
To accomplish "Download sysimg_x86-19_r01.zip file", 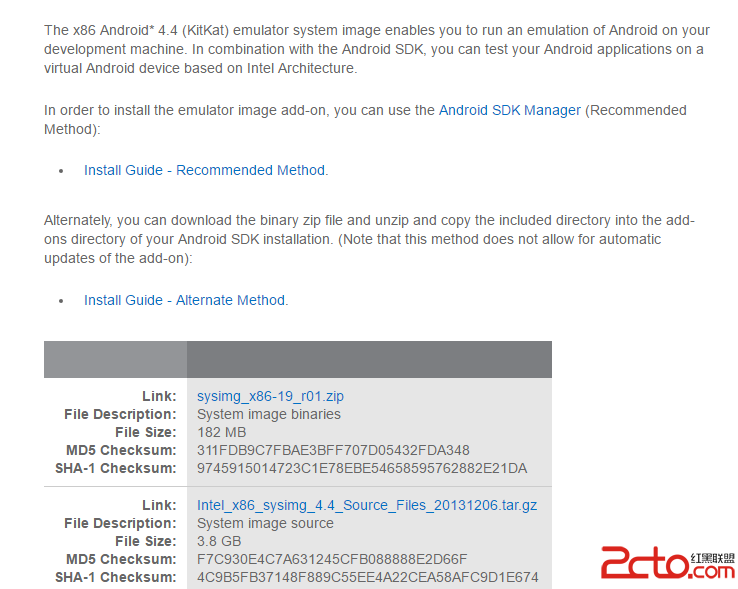I will tap(270, 396).
